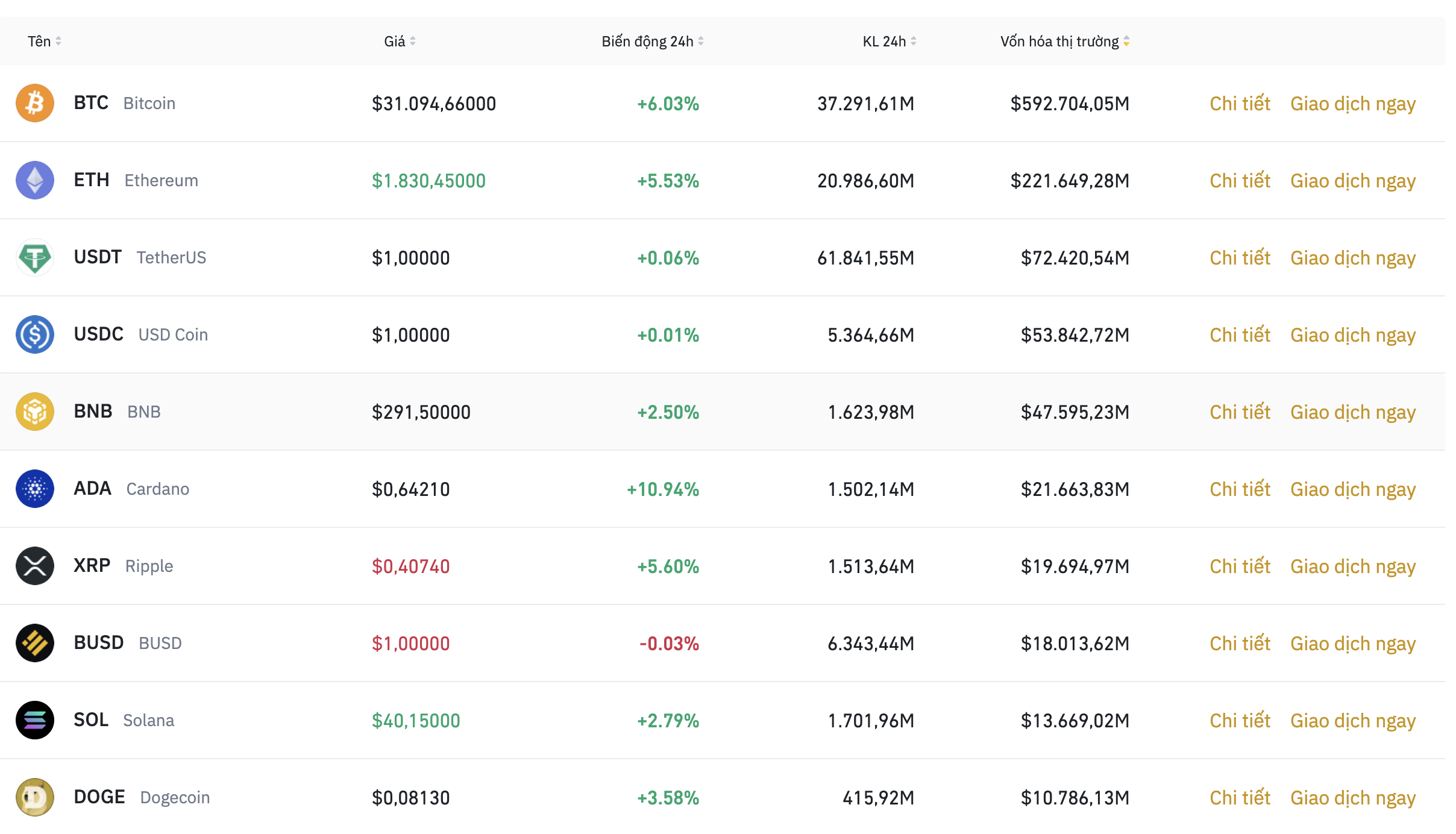Click Giao dịch ngay for DOGE
The image size is (1456, 834).
click(1353, 799)
